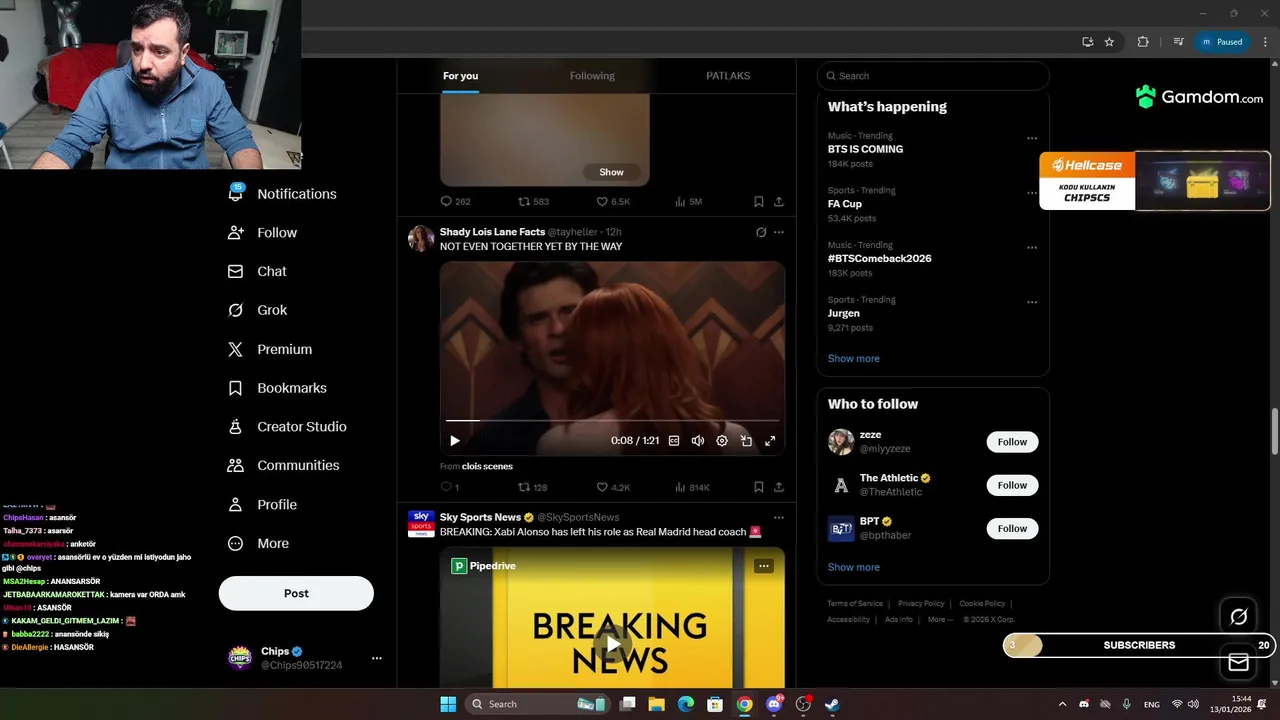
Task: Repost the post with 583 reposts
Action: (533, 201)
